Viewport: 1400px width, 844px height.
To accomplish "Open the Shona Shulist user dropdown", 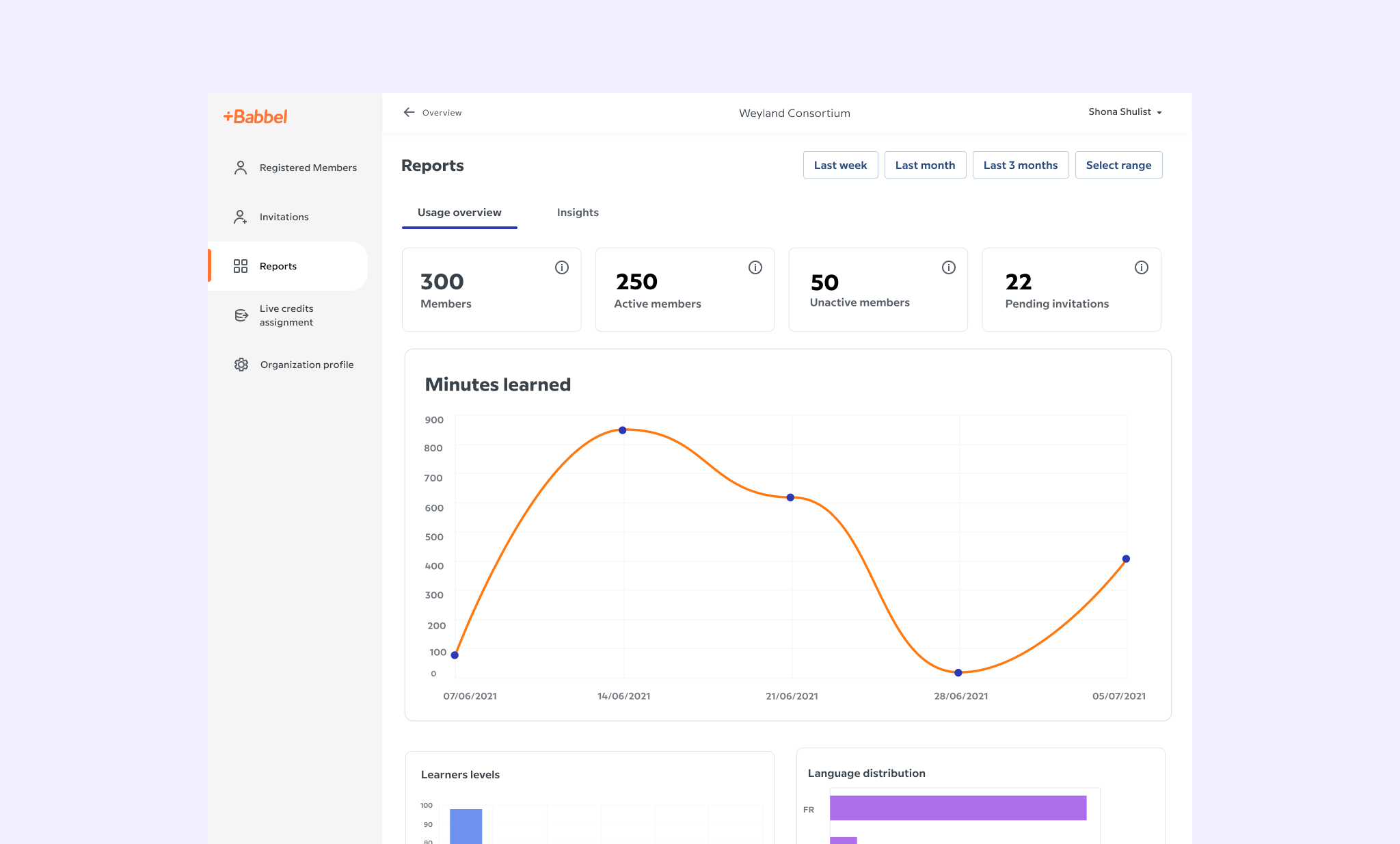I will 1125,111.
